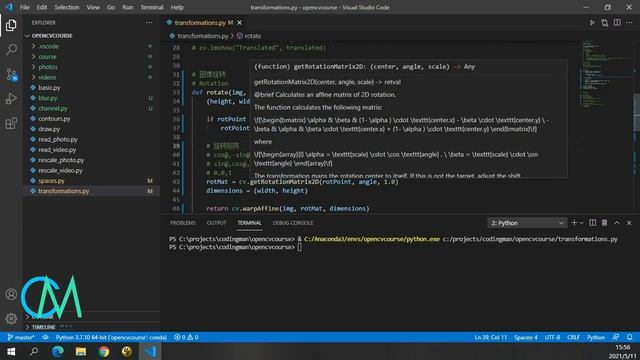Viewport: 640px width, 360px height.
Task: Close the terminal panel
Action: [629, 223]
